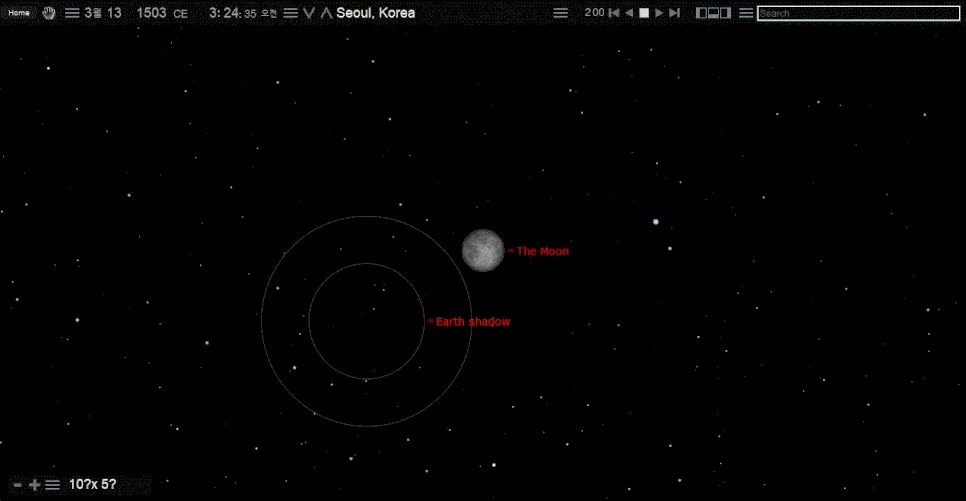Run time forward
The width and height of the screenshot is (966, 501).
pyautogui.click(x=659, y=13)
